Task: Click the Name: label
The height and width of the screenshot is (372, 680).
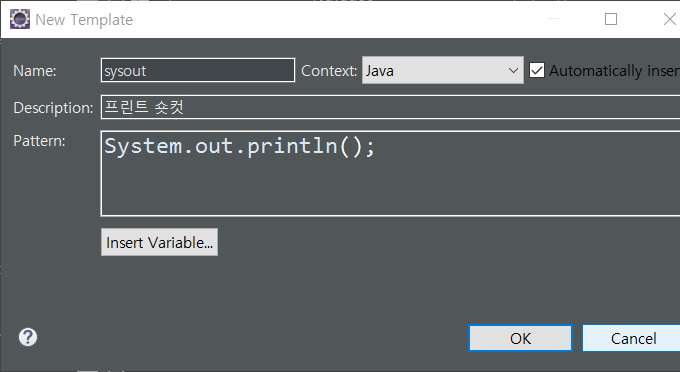Action: [x=35, y=71]
